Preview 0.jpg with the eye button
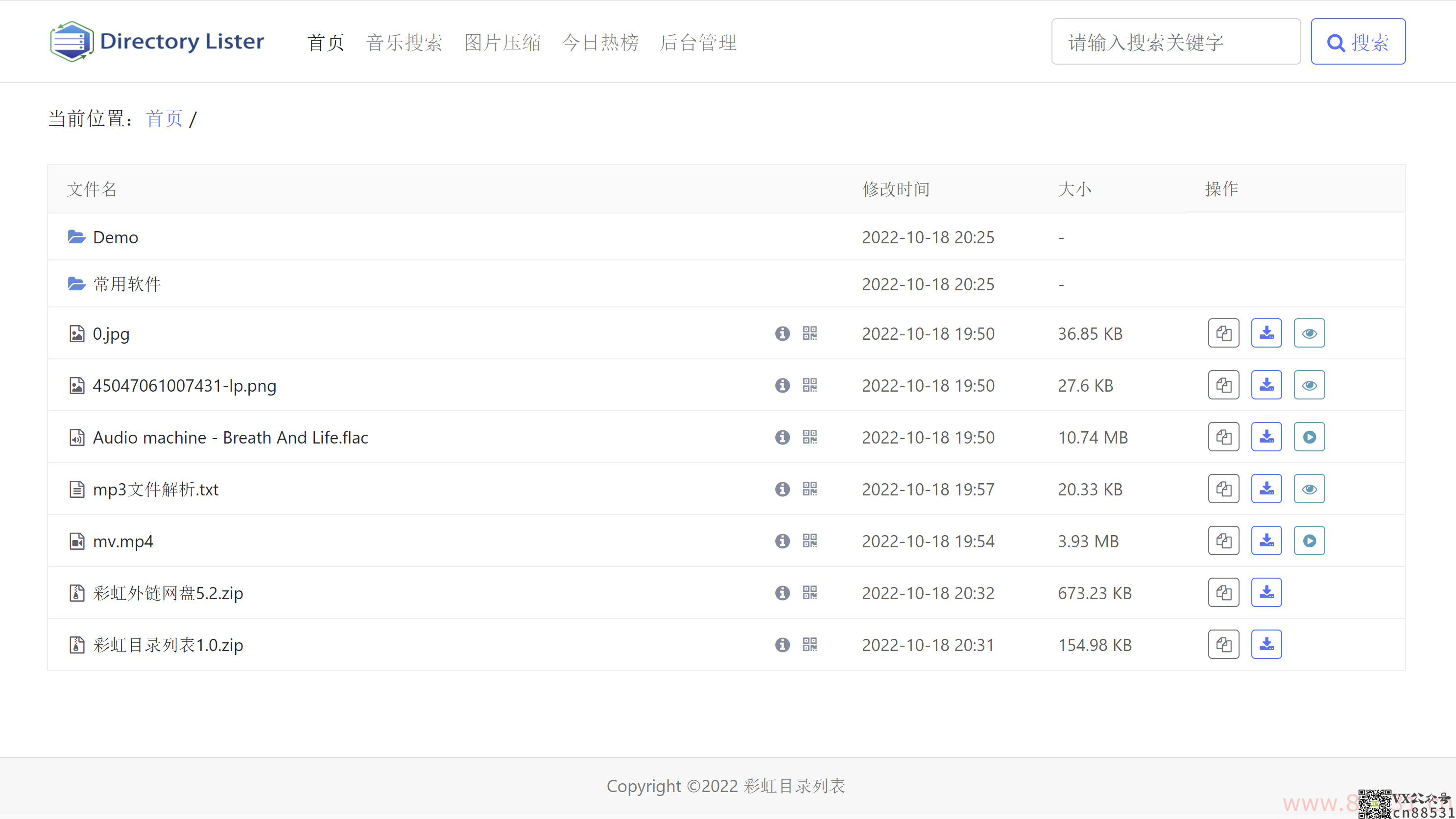This screenshot has width=1456, height=819. click(x=1310, y=333)
